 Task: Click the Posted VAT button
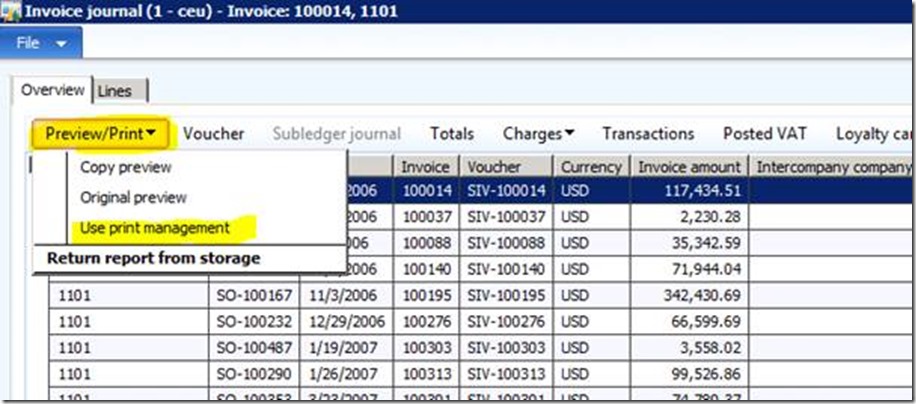coord(765,133)
